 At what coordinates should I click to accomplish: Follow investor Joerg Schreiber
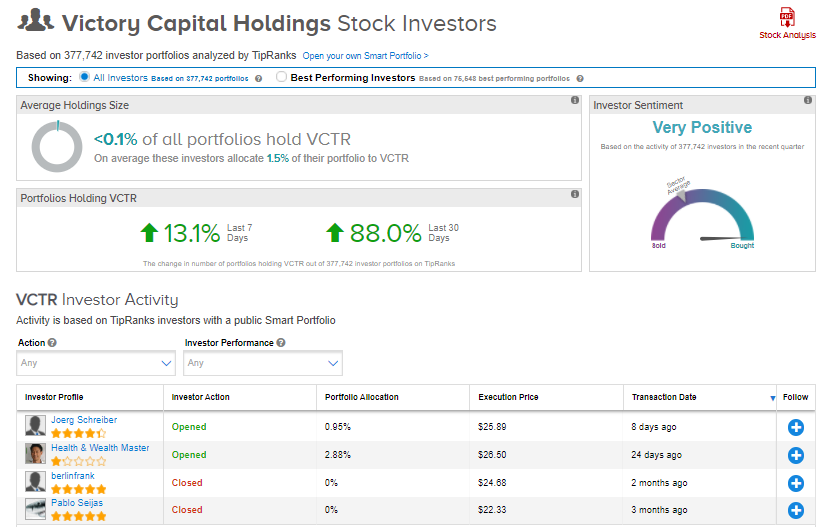pyautogui.click(x=796, y=427)
